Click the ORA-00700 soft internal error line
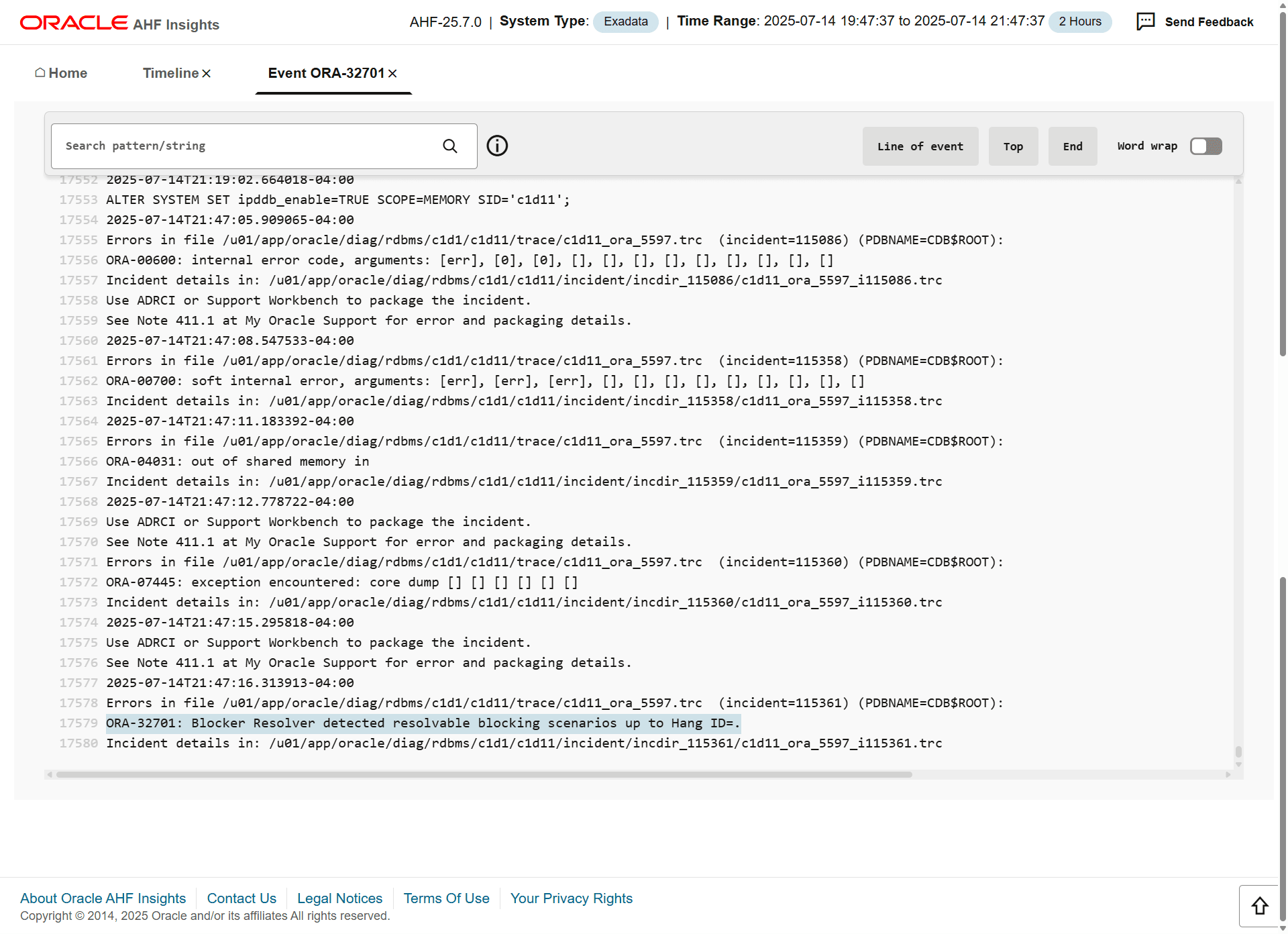 coord(485,381)
